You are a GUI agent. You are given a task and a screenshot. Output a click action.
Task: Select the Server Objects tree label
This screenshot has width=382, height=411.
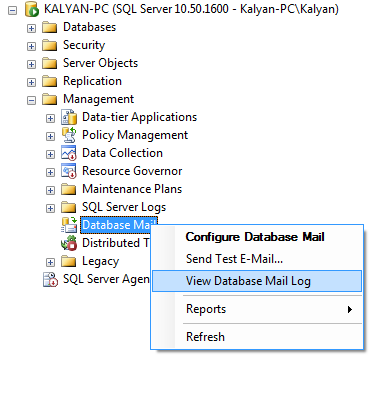pos(101,63)
